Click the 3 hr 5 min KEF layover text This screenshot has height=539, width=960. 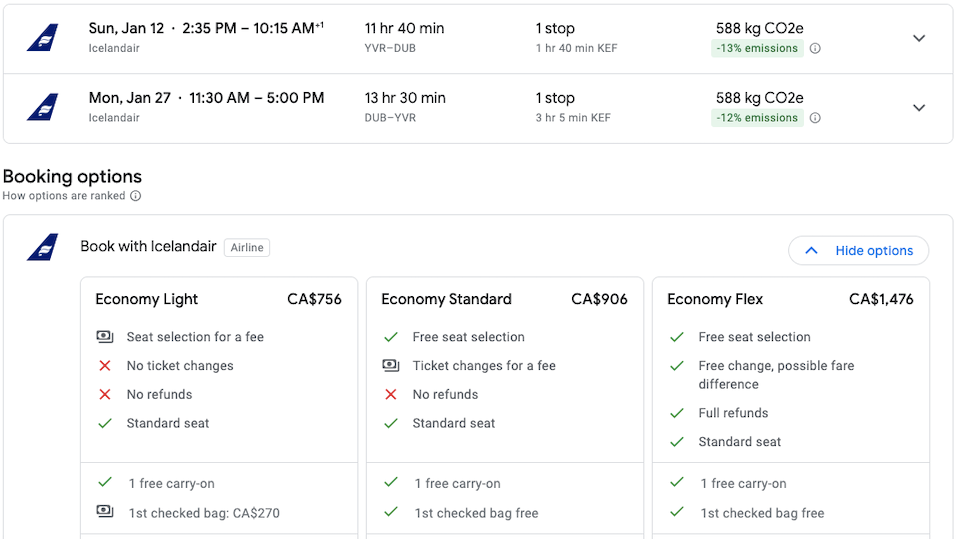click(x=573, y=118)
